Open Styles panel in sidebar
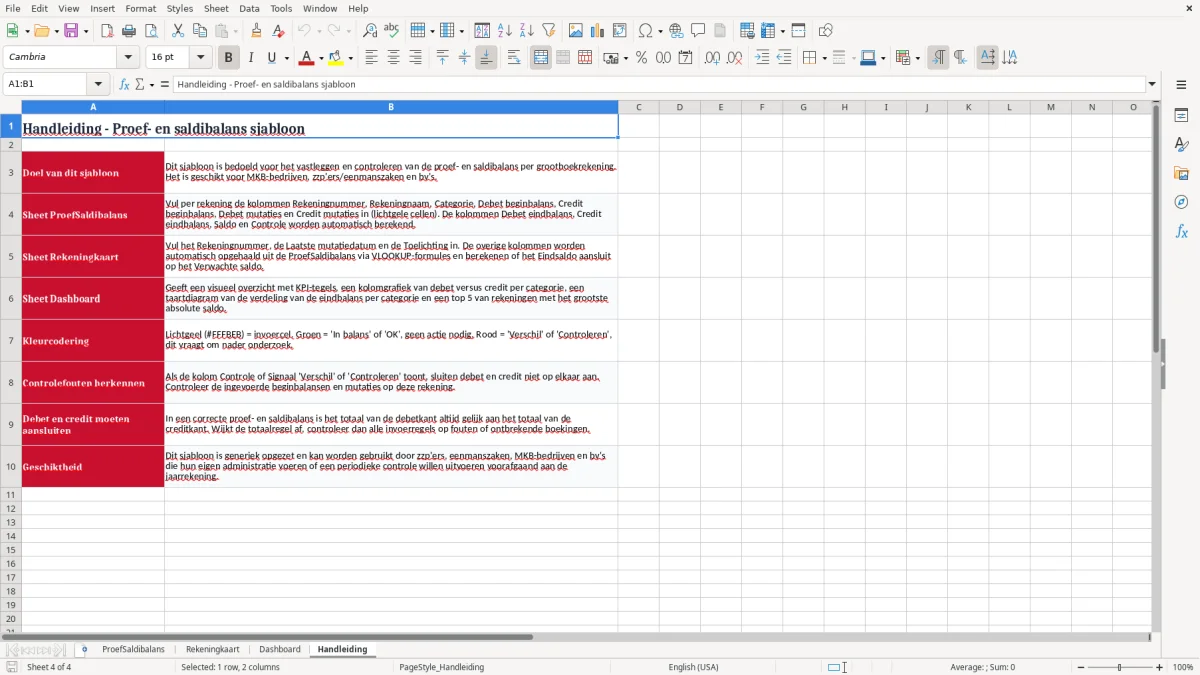 point(1181,145)
